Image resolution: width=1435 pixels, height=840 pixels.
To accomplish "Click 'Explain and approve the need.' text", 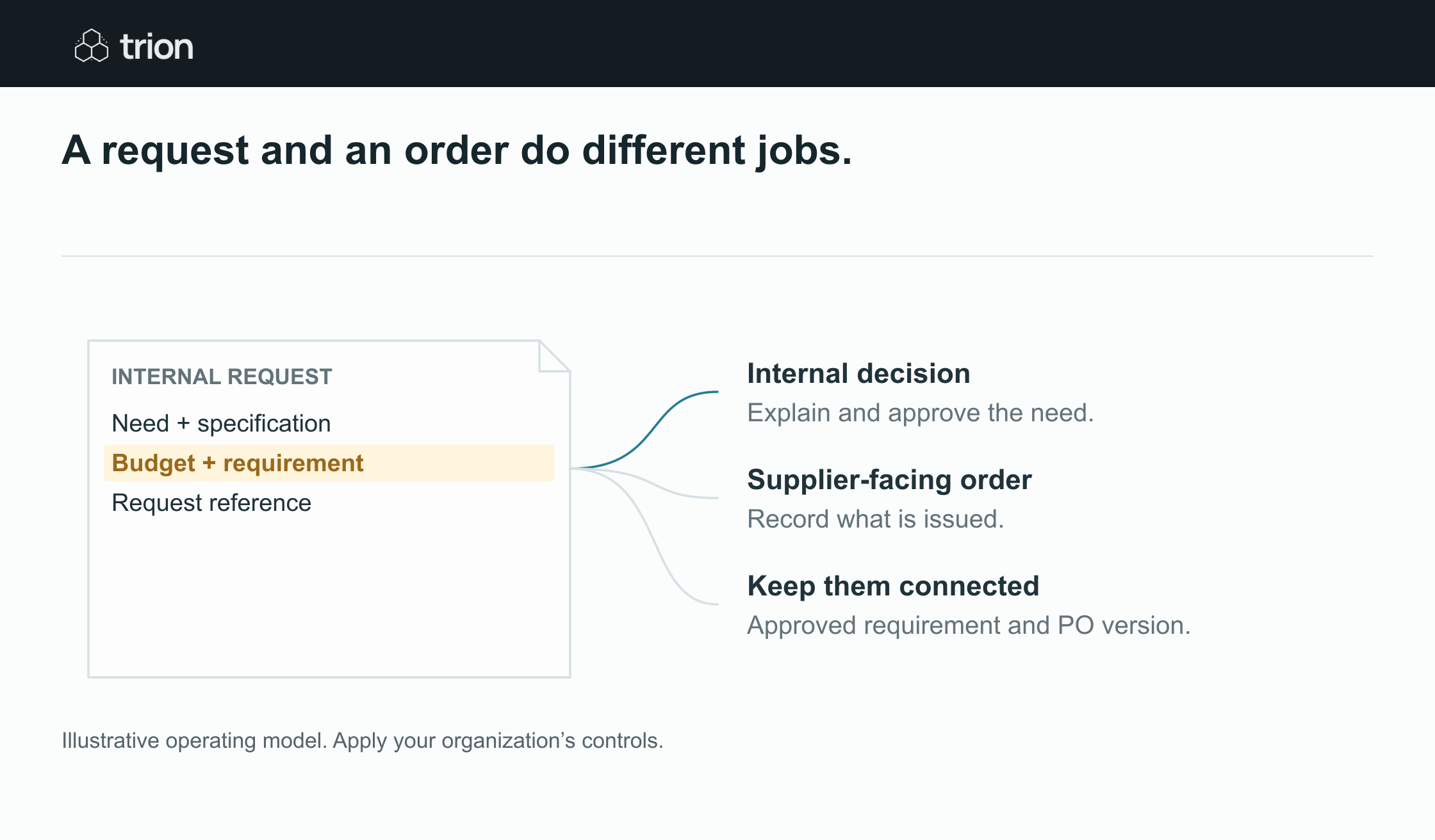I will click(920, 413).
